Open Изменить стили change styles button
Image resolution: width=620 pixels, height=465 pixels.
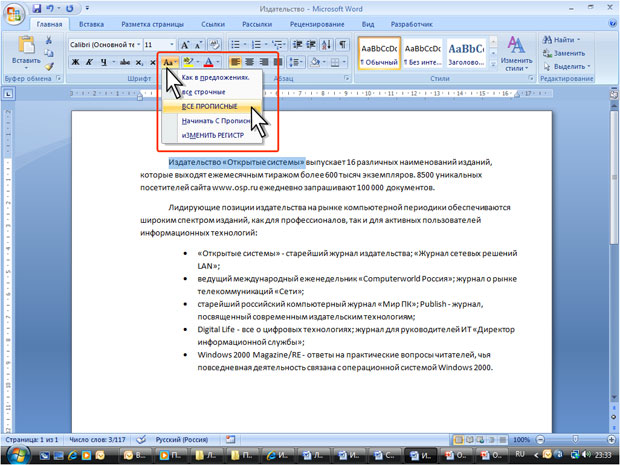coord(516,54)
